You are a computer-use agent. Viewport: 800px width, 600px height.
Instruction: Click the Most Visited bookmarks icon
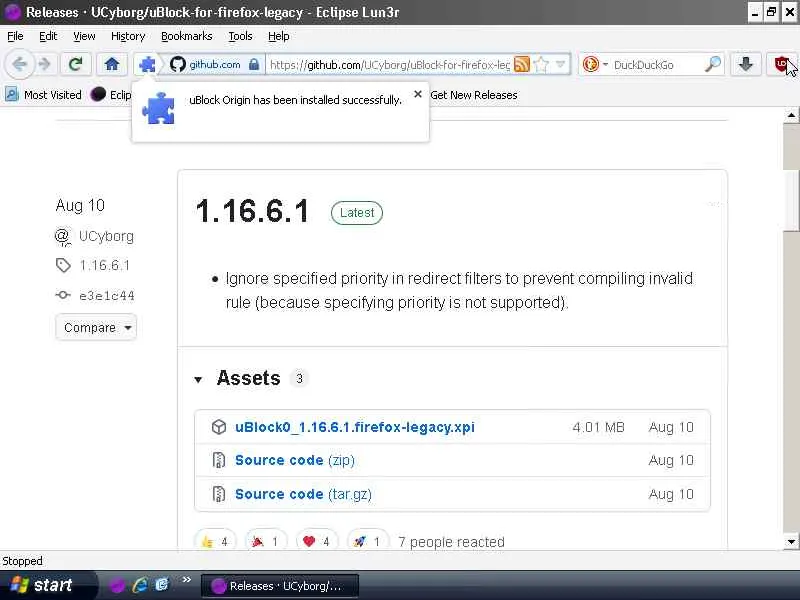12,94
